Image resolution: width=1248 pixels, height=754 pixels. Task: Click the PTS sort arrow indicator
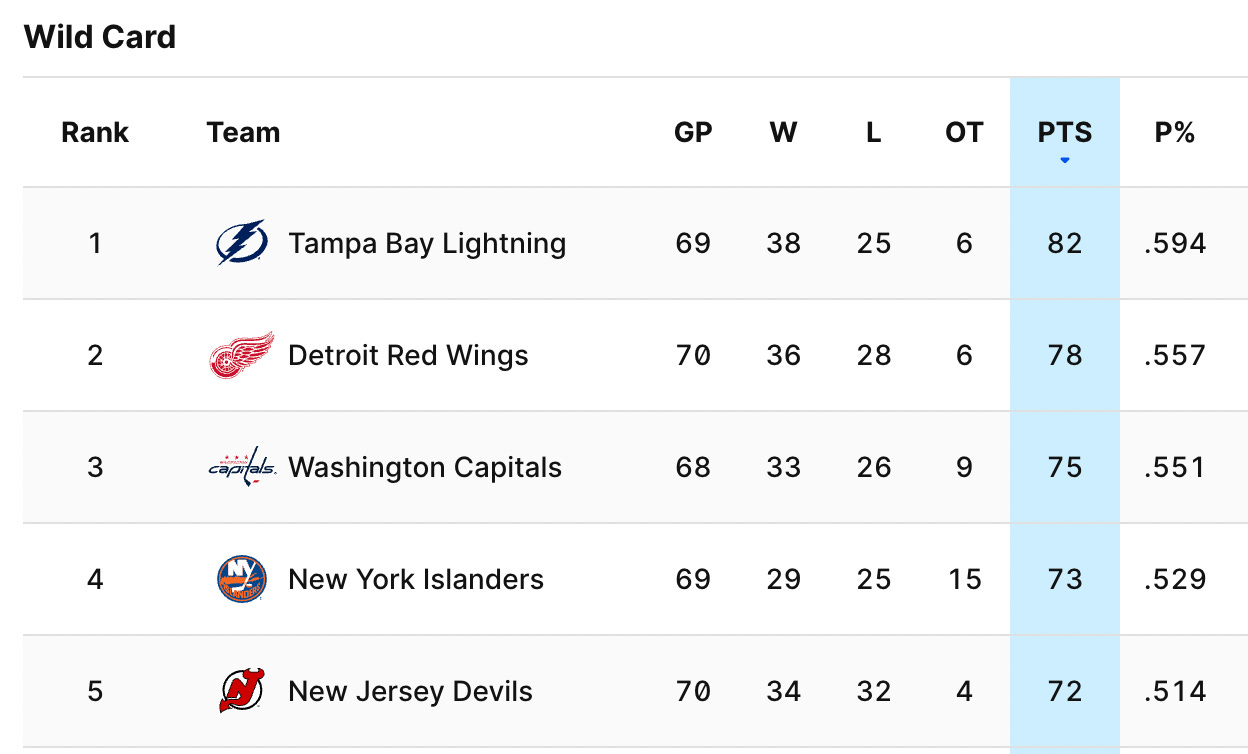tap(1065, 160)
